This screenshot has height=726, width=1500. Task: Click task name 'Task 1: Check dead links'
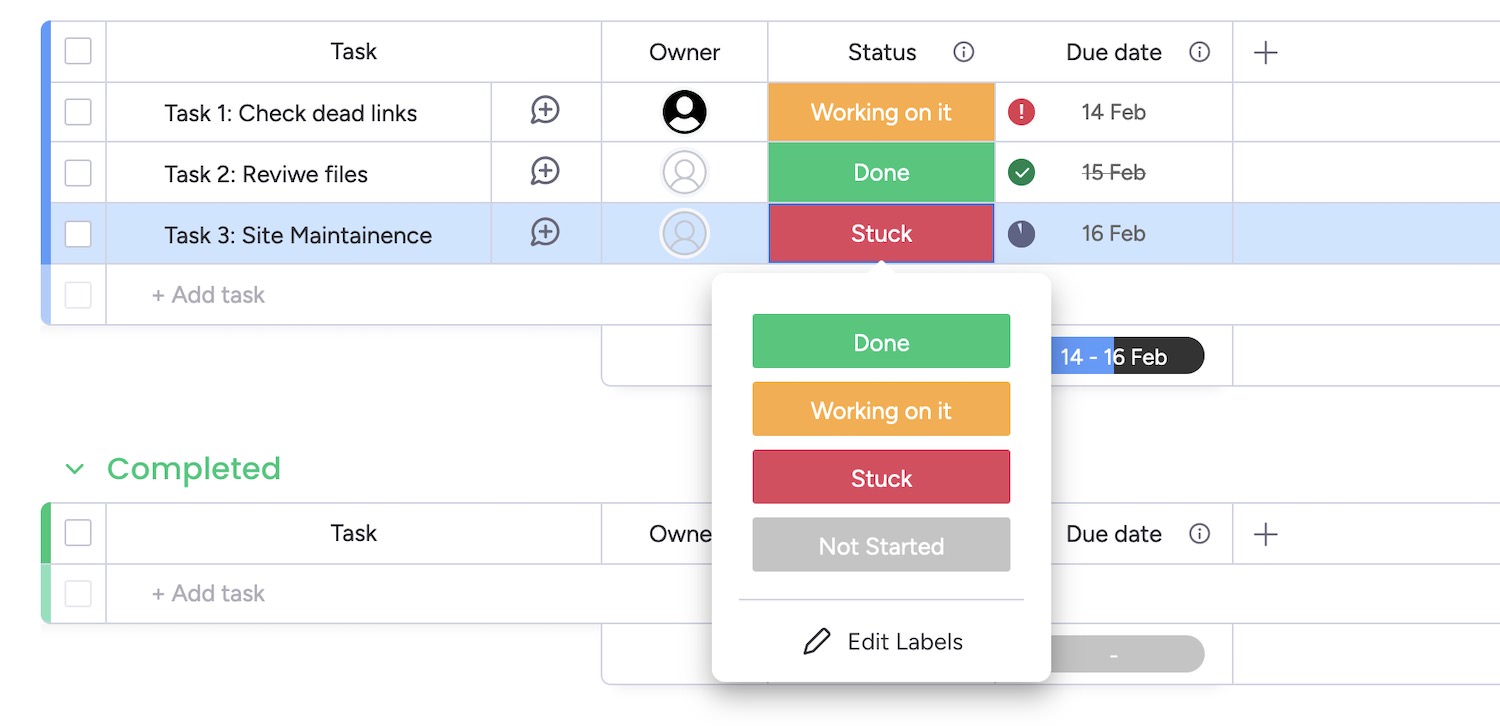click(291, 113)
